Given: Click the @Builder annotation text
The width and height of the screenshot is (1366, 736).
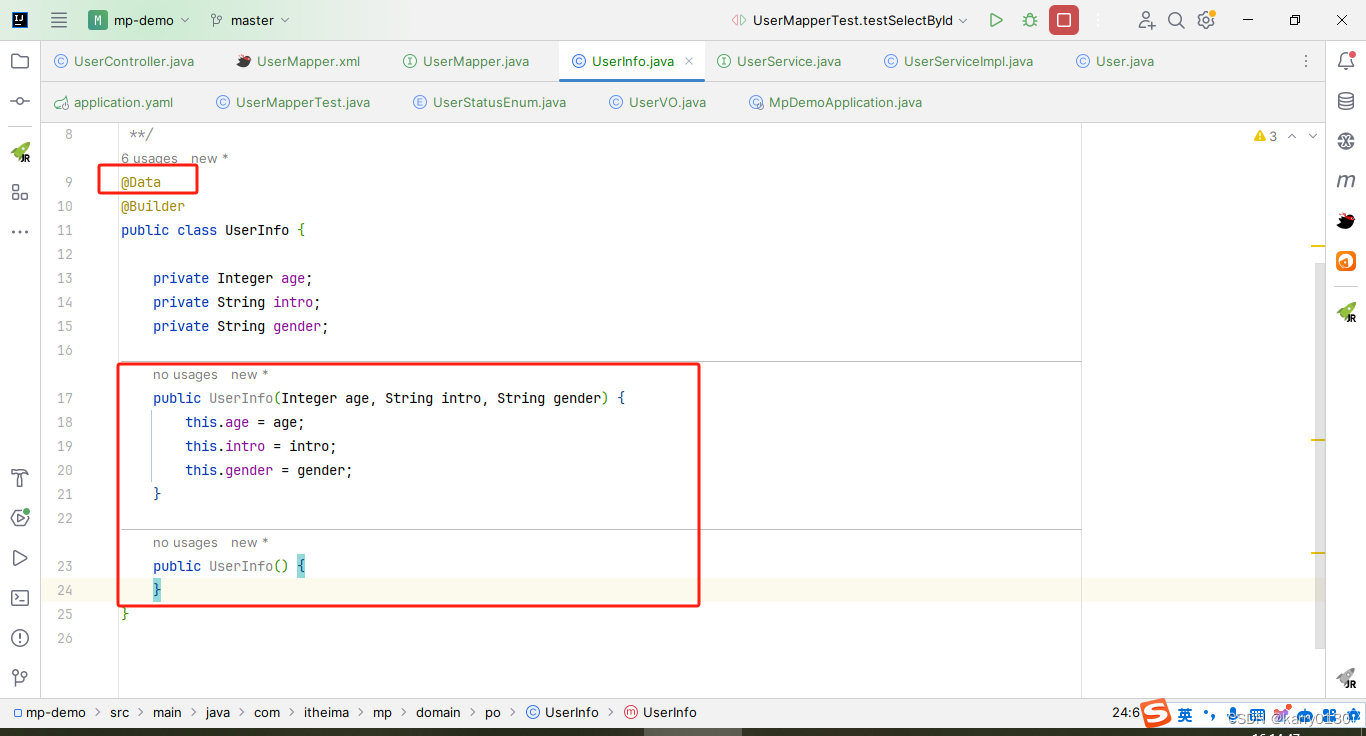Looking at the screenshot, I should tap(153, 206).
